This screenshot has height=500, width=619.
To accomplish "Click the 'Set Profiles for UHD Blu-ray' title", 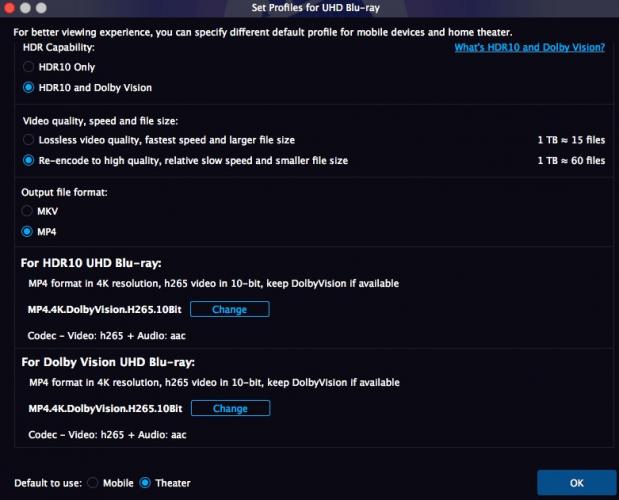I will click(316, 8).
